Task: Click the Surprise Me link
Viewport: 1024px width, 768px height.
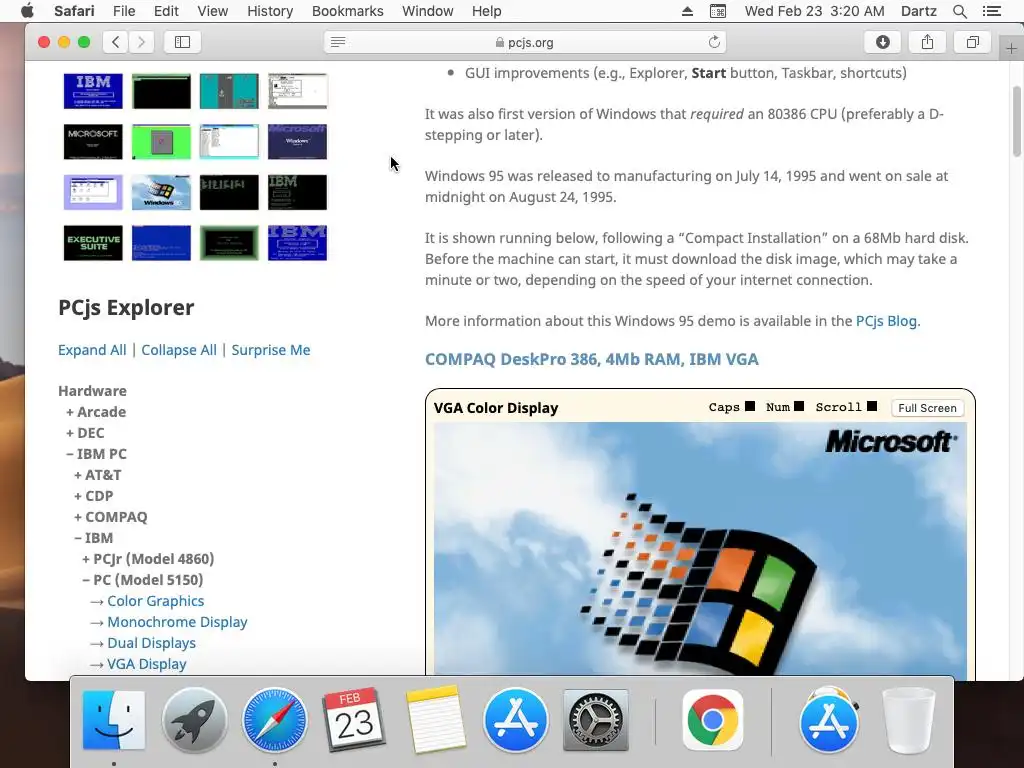Action: click(x=270, y=350)
